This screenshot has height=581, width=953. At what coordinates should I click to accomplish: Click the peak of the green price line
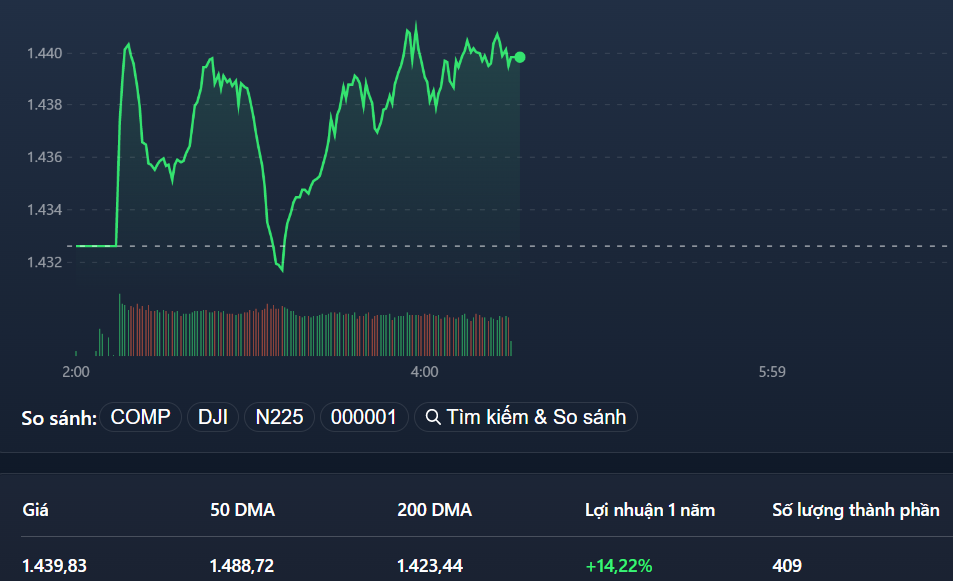point(414,20)
